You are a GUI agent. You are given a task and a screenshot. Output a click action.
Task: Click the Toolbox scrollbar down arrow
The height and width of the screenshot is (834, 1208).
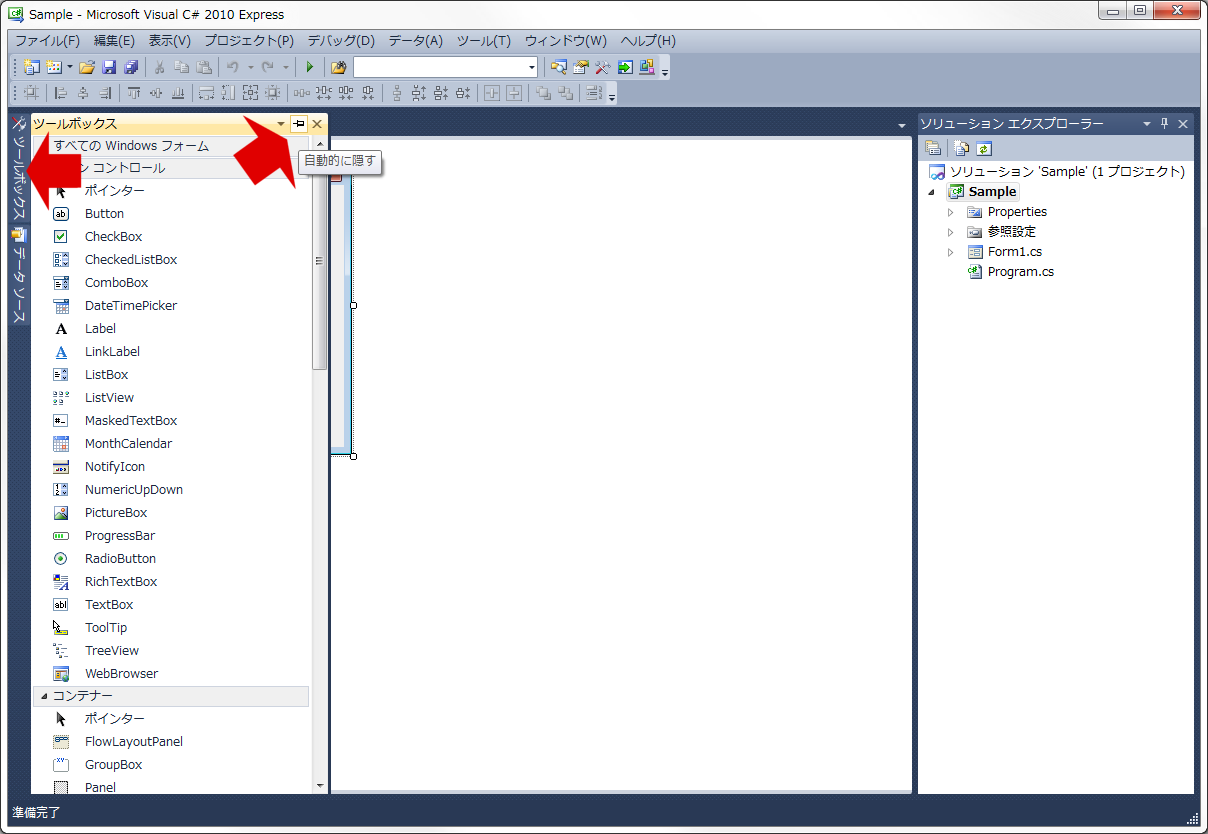point(320,786)
